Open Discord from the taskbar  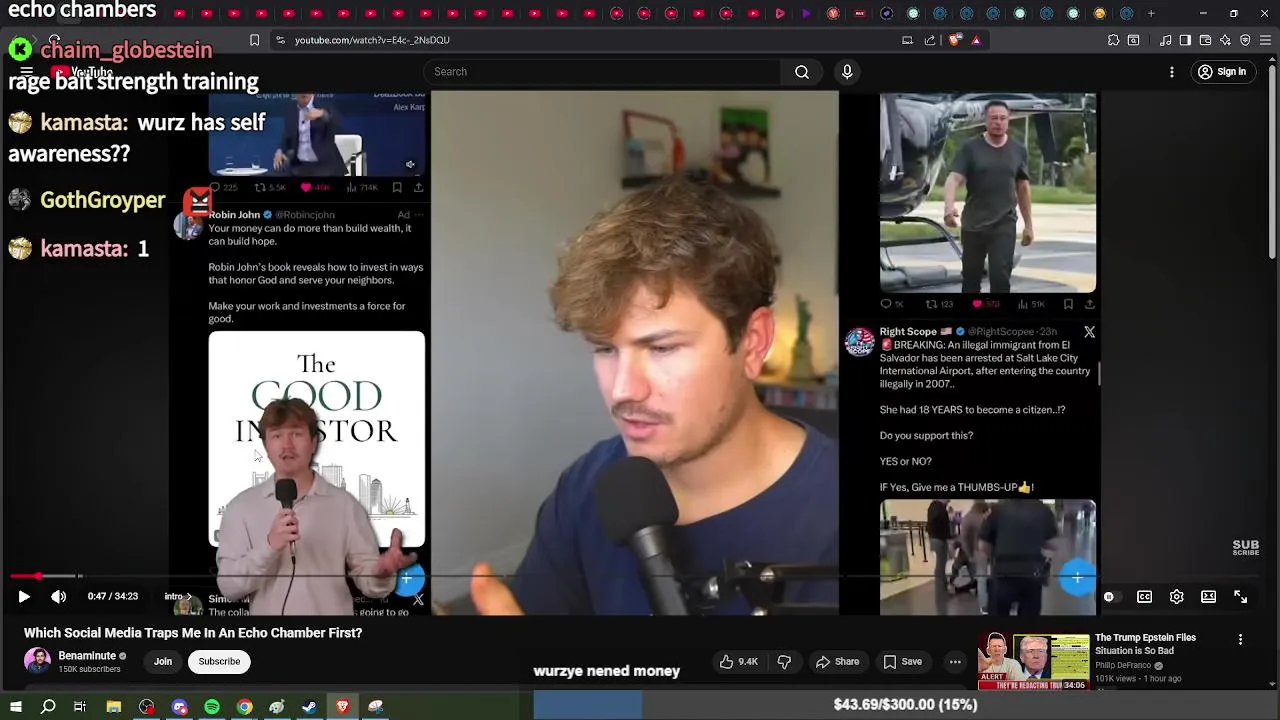180,707
